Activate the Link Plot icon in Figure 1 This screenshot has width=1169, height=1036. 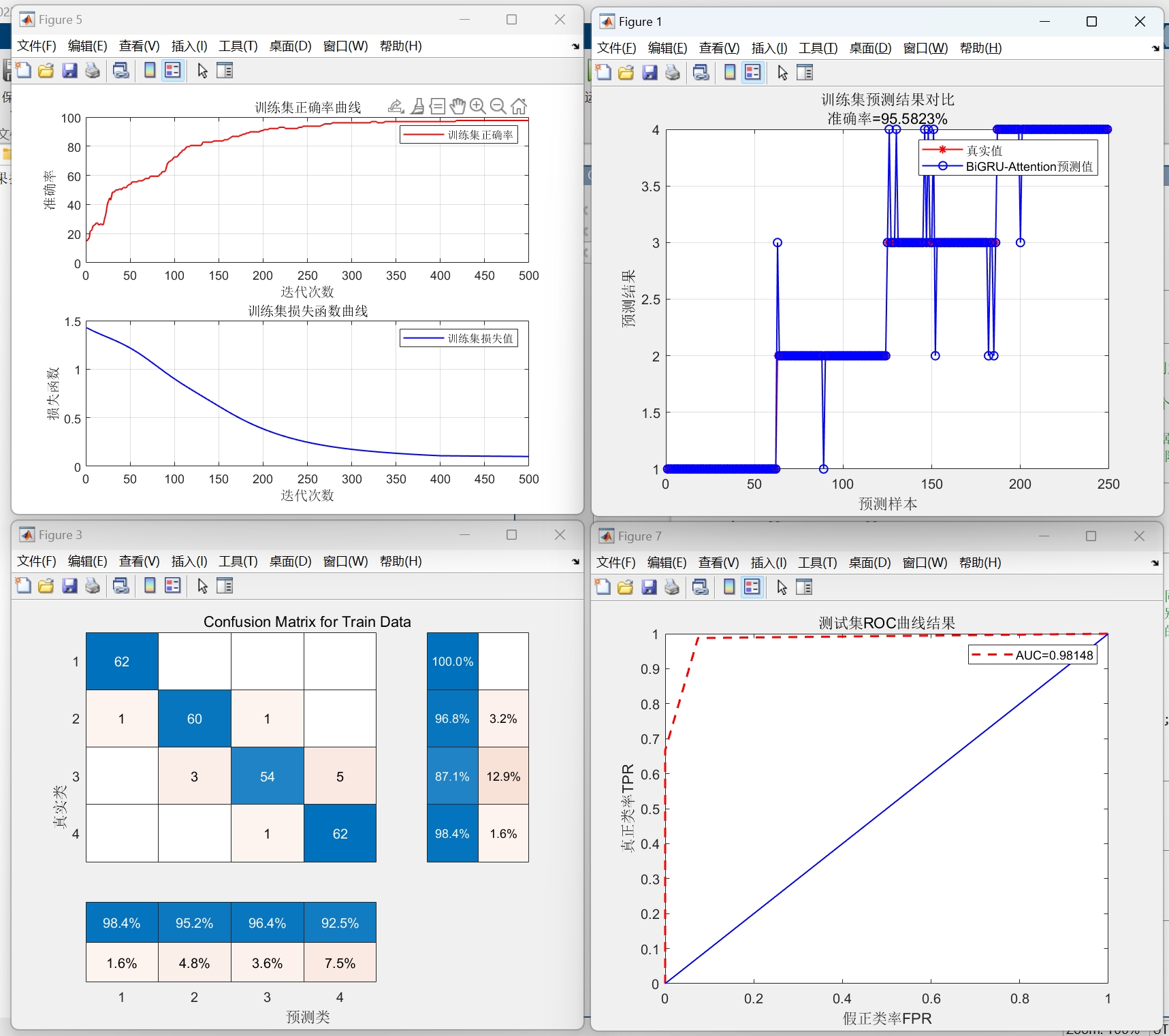click(x=701, y=72)
